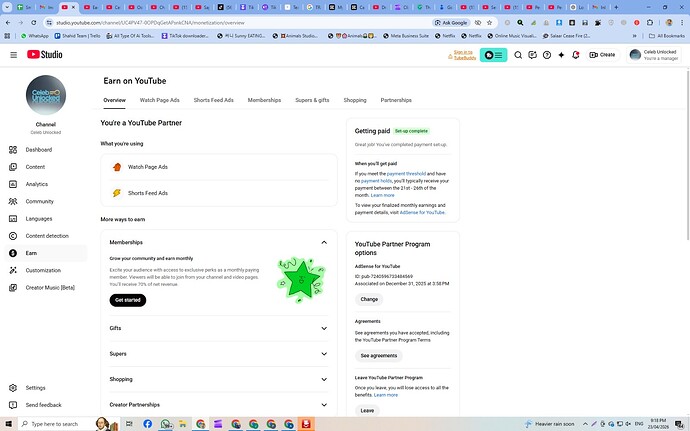Viewport: 690px width, 431px height.
Task: Click the See agreements button
Action: click(379, 356)
